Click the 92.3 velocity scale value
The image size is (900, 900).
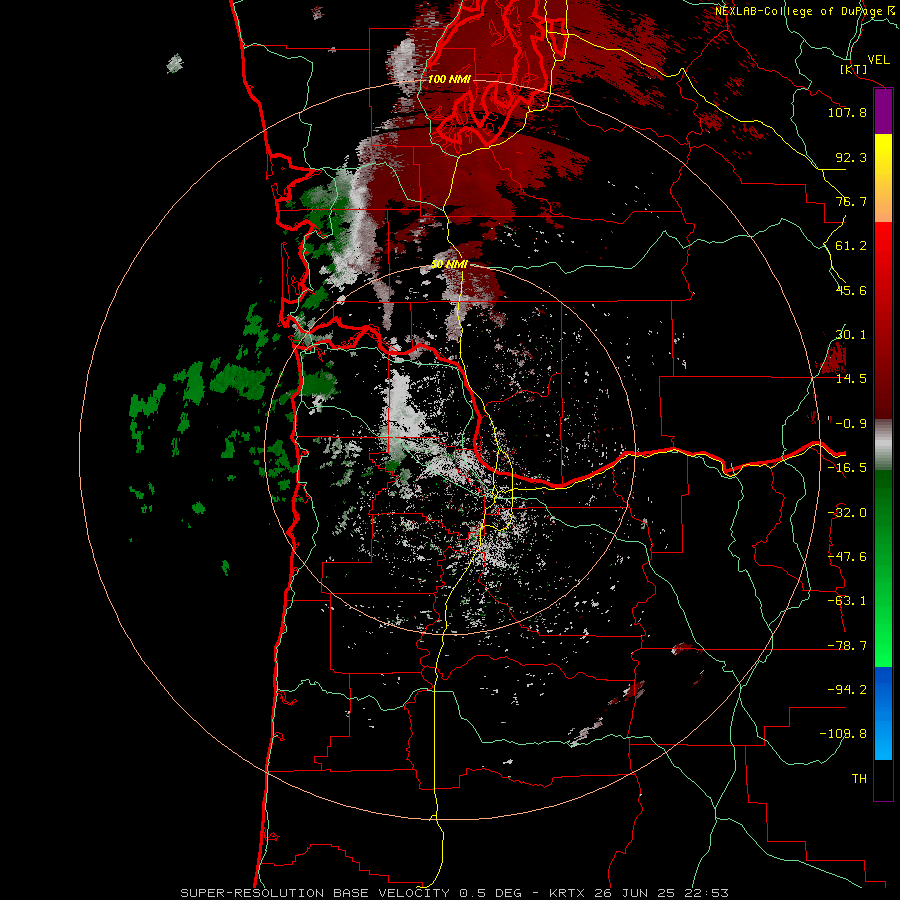click(851, 157)
